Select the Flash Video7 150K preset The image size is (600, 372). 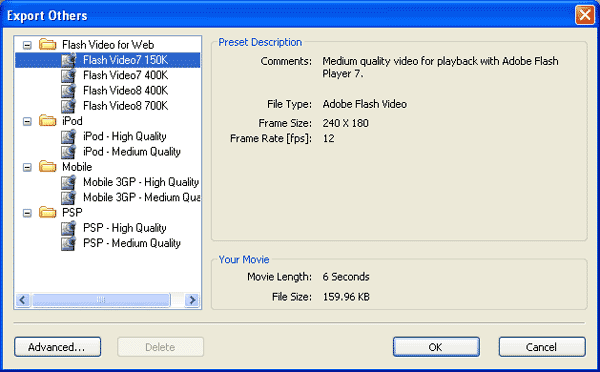click(x=126, y=60)
